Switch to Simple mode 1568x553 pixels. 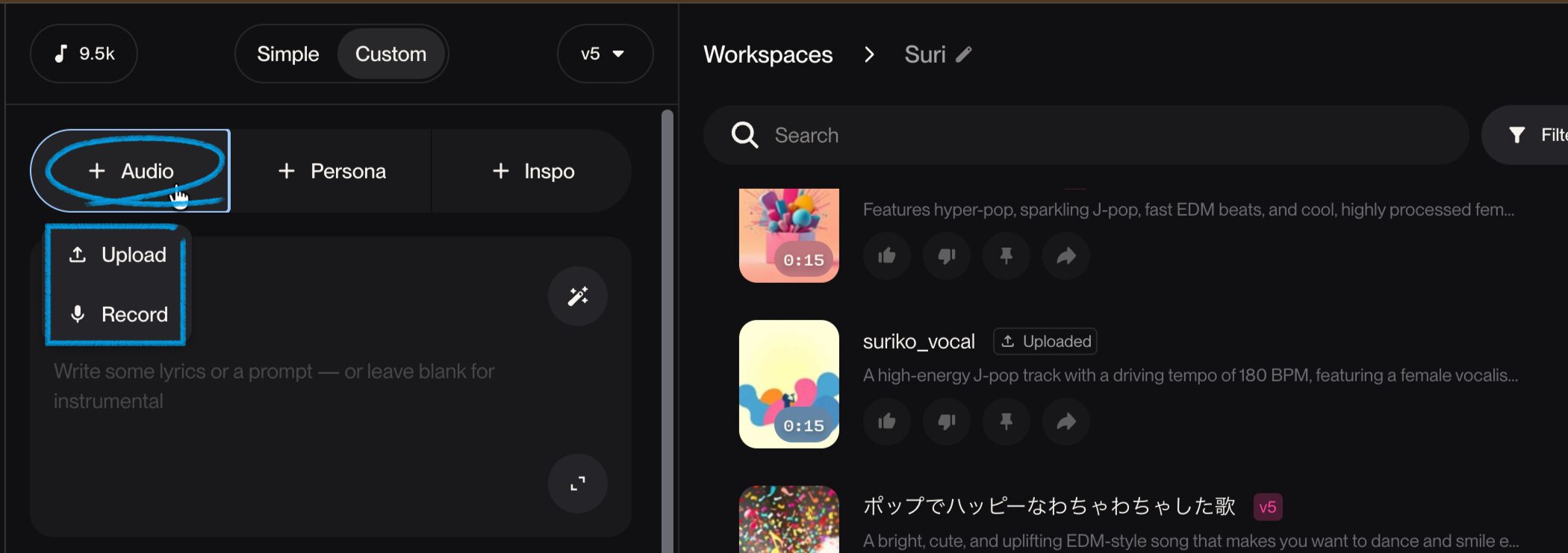287,54
